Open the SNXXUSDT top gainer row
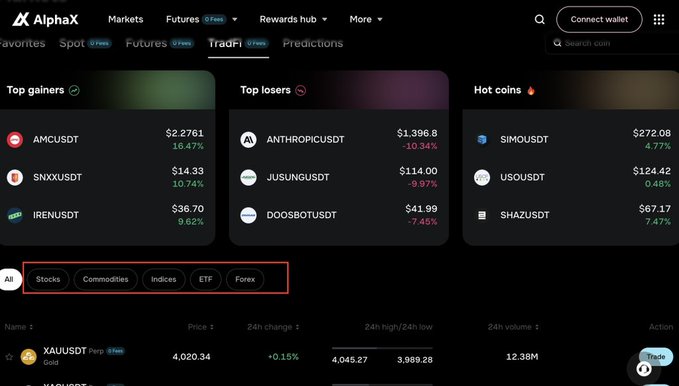This screenshot has height=386, width=679. (105, 177)
